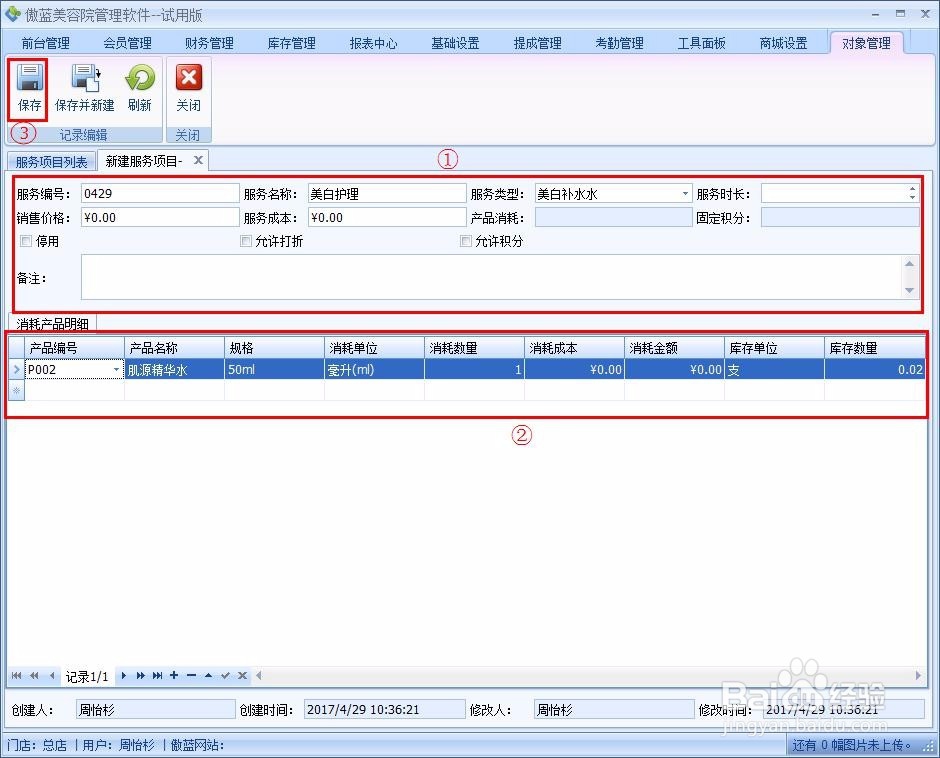940x758 pixels.
Task: Switch to the 服务项目列表 tab
Action: click(51, 160)
